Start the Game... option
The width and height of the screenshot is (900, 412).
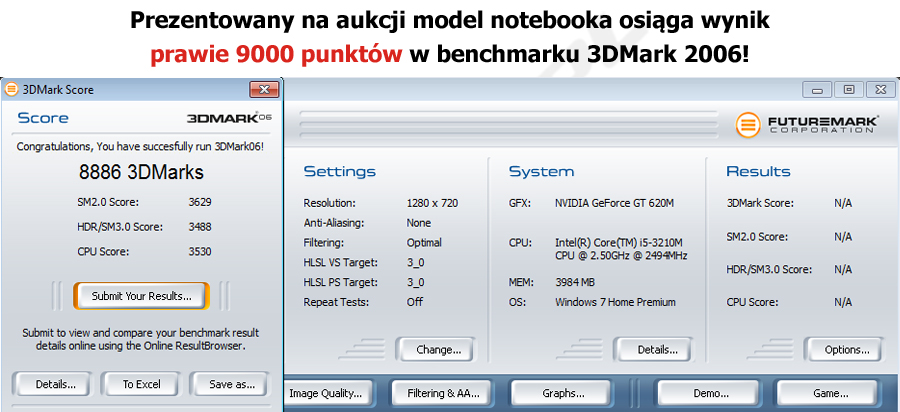coord(830,393)
